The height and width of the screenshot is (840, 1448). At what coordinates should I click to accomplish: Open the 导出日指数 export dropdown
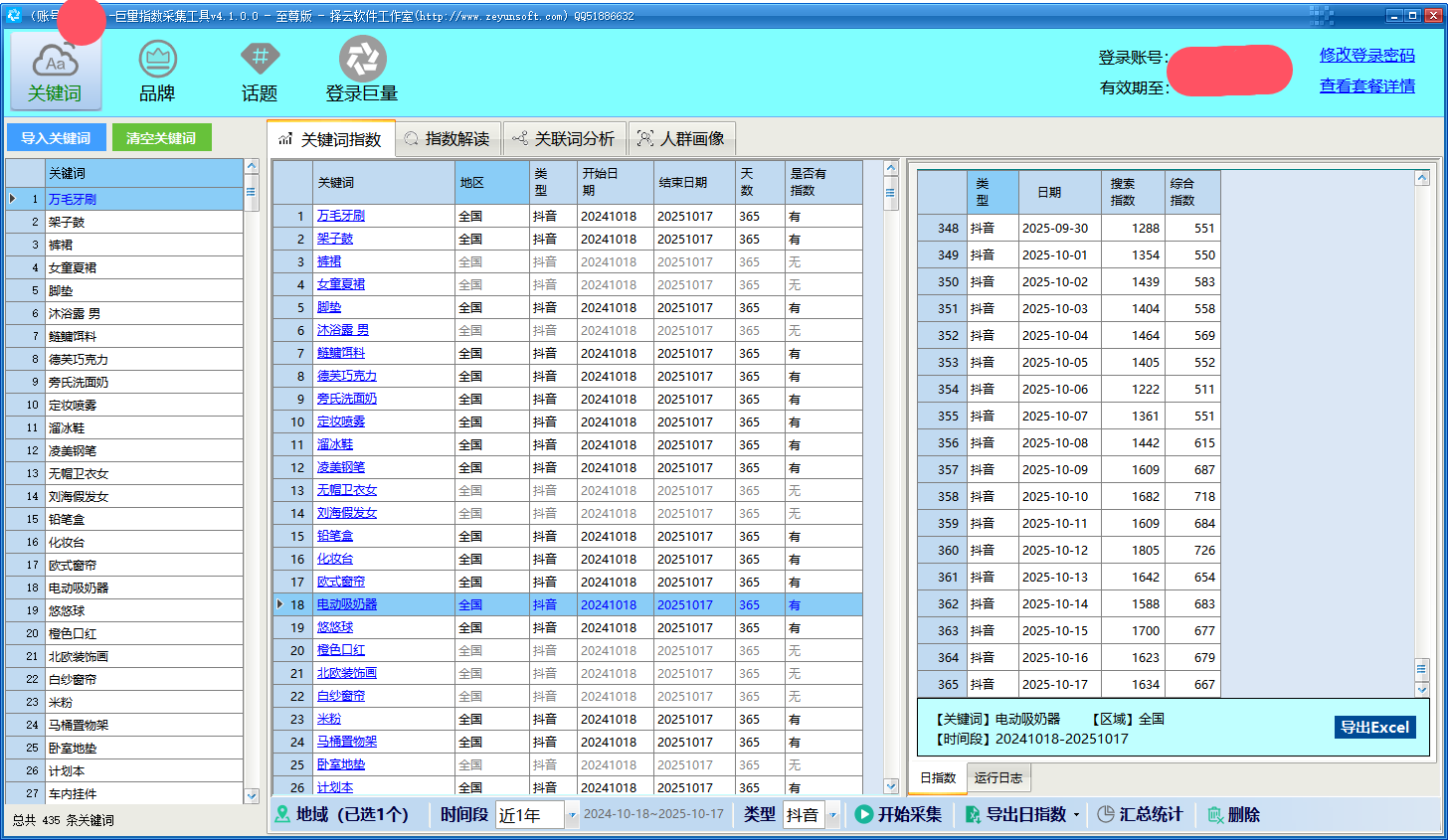pyautogui.click(x=1077, y=815)
